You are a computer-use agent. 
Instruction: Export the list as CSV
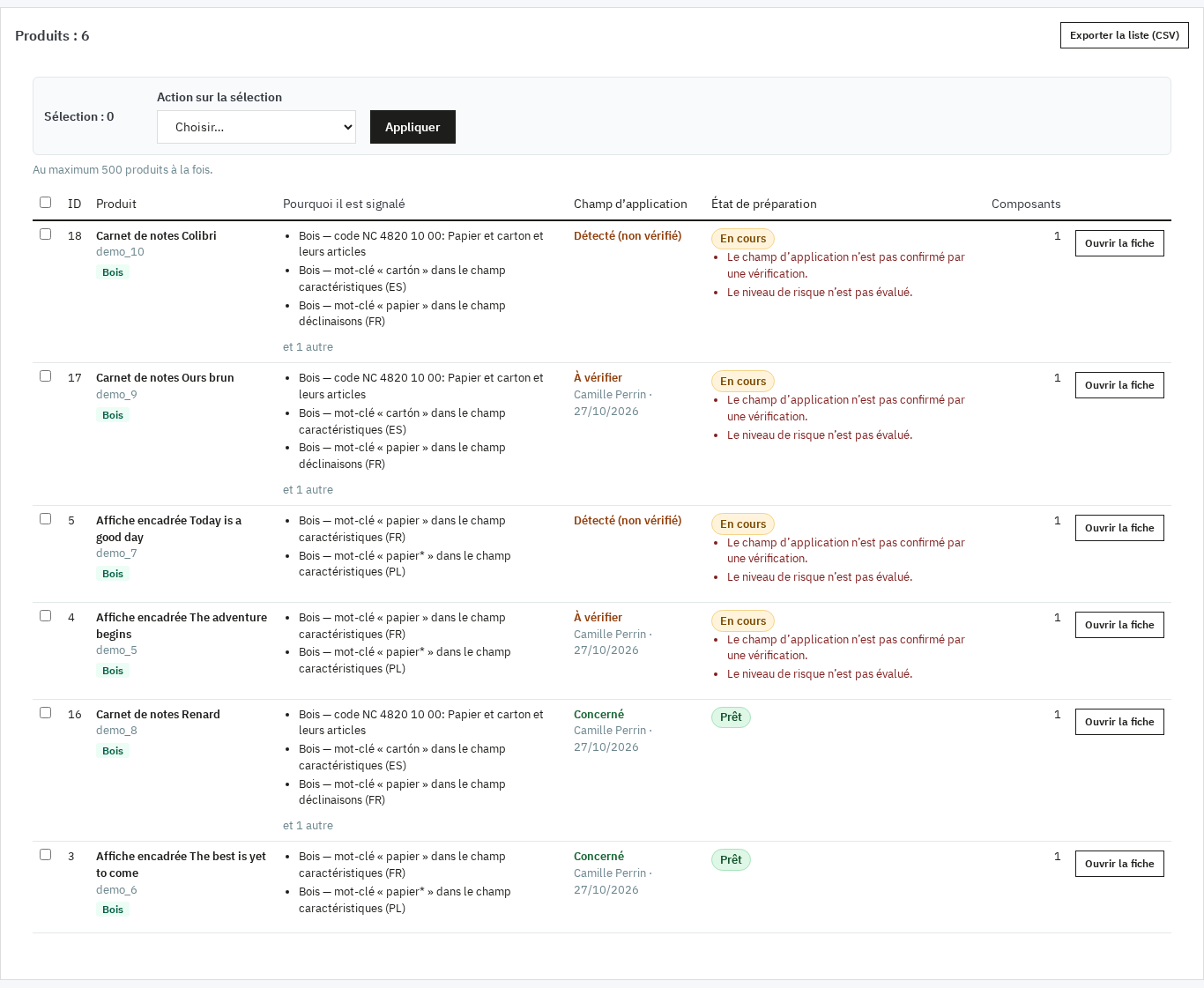(x=1125, y=35)
